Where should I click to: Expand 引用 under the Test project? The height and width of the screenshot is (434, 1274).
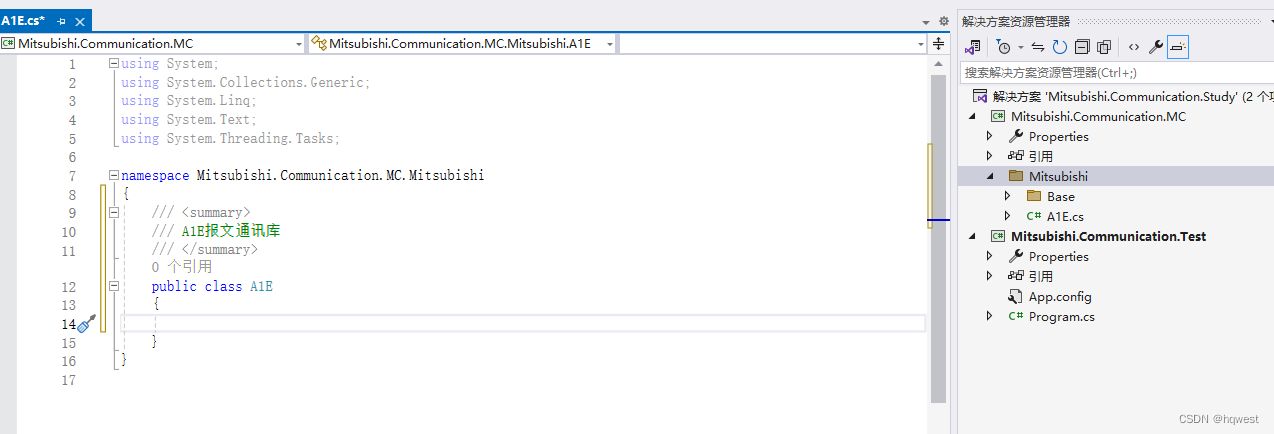click(x=990, y=277)
